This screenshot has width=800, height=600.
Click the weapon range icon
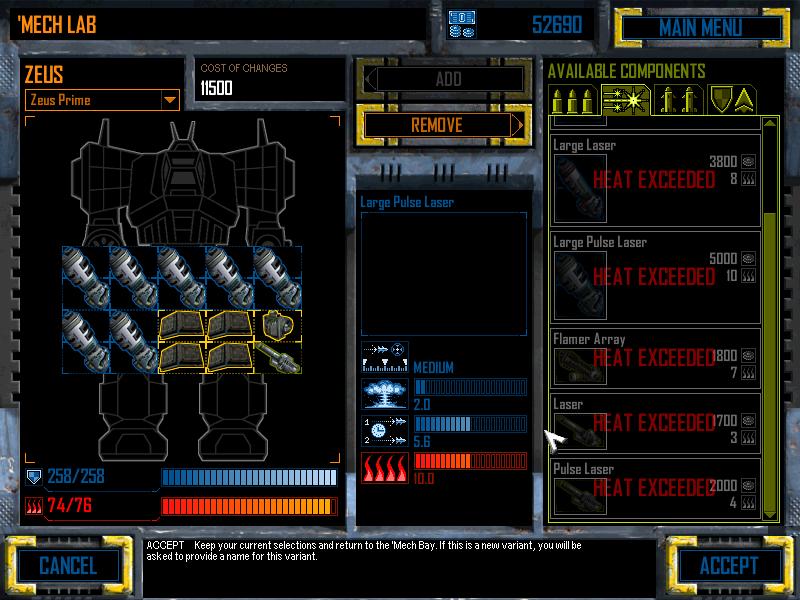tap(385, 357)
